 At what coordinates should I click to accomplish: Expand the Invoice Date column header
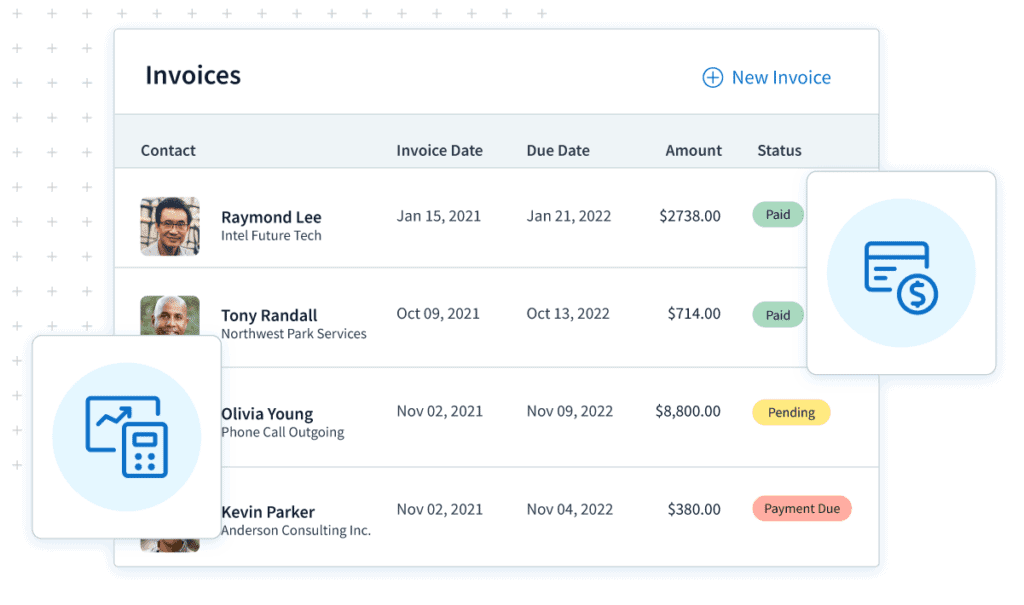pos(439,150)
